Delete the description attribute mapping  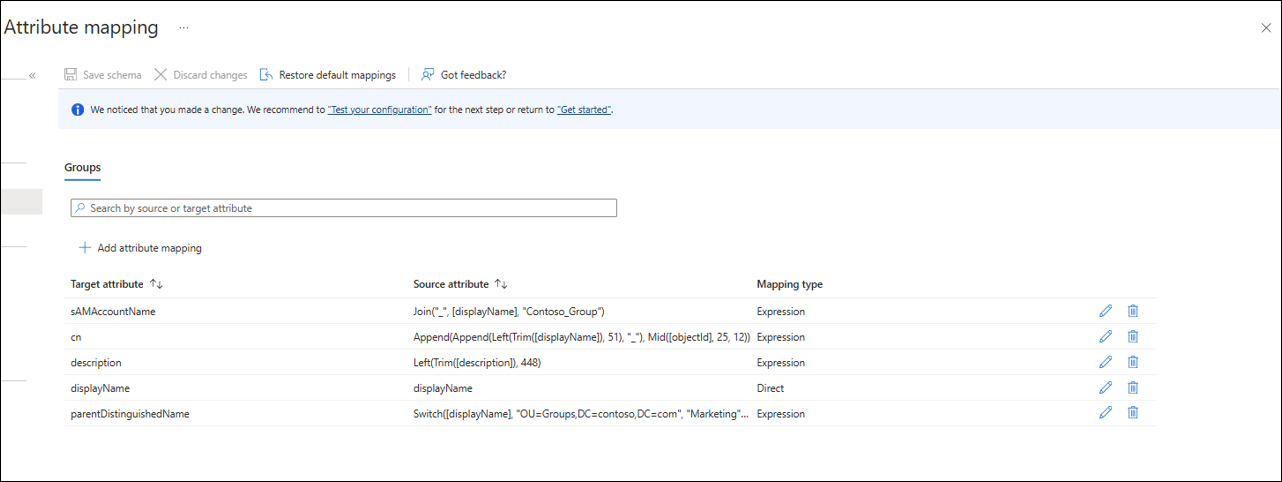click(x=1133, y=362)
